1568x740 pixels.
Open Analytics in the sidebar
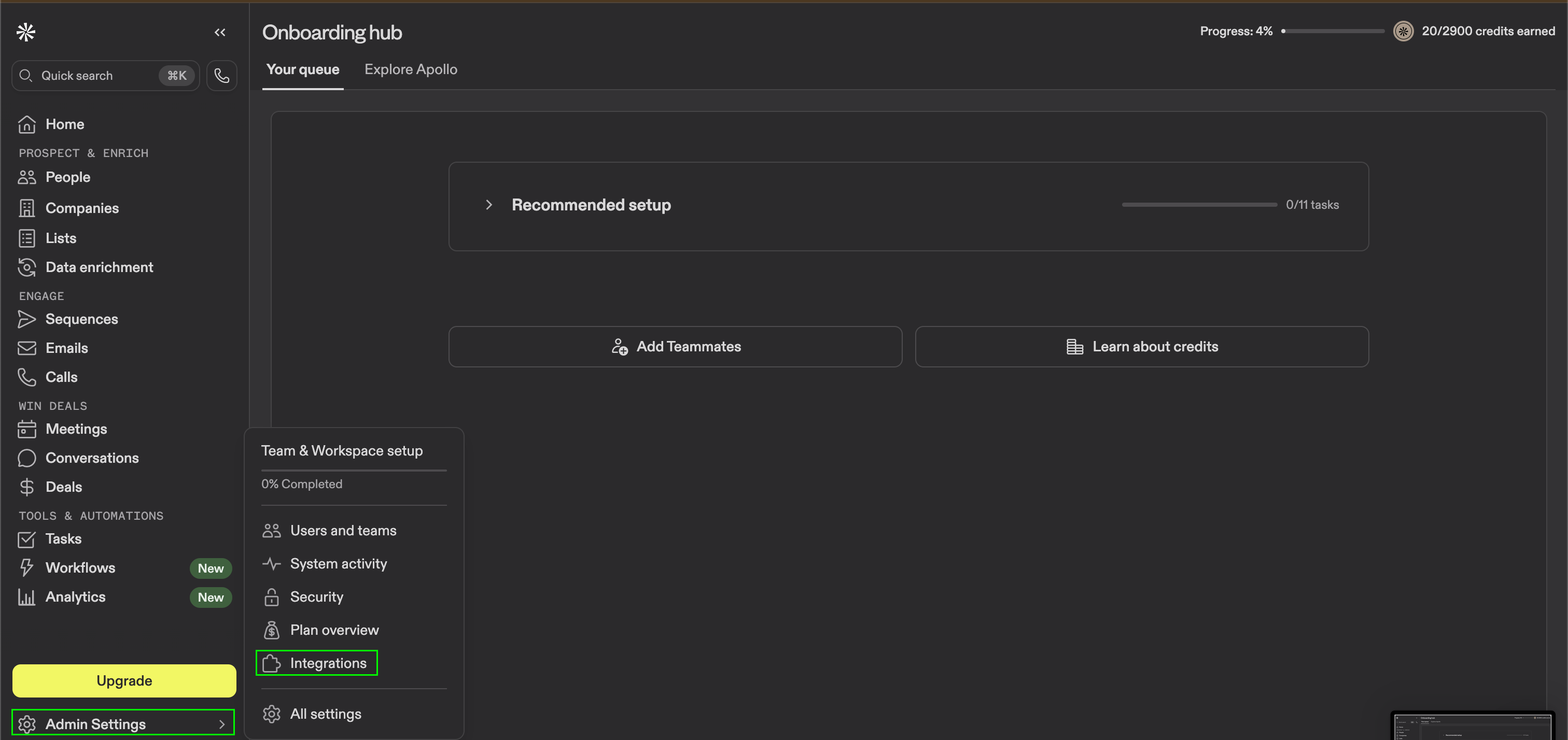coord(75,597)
